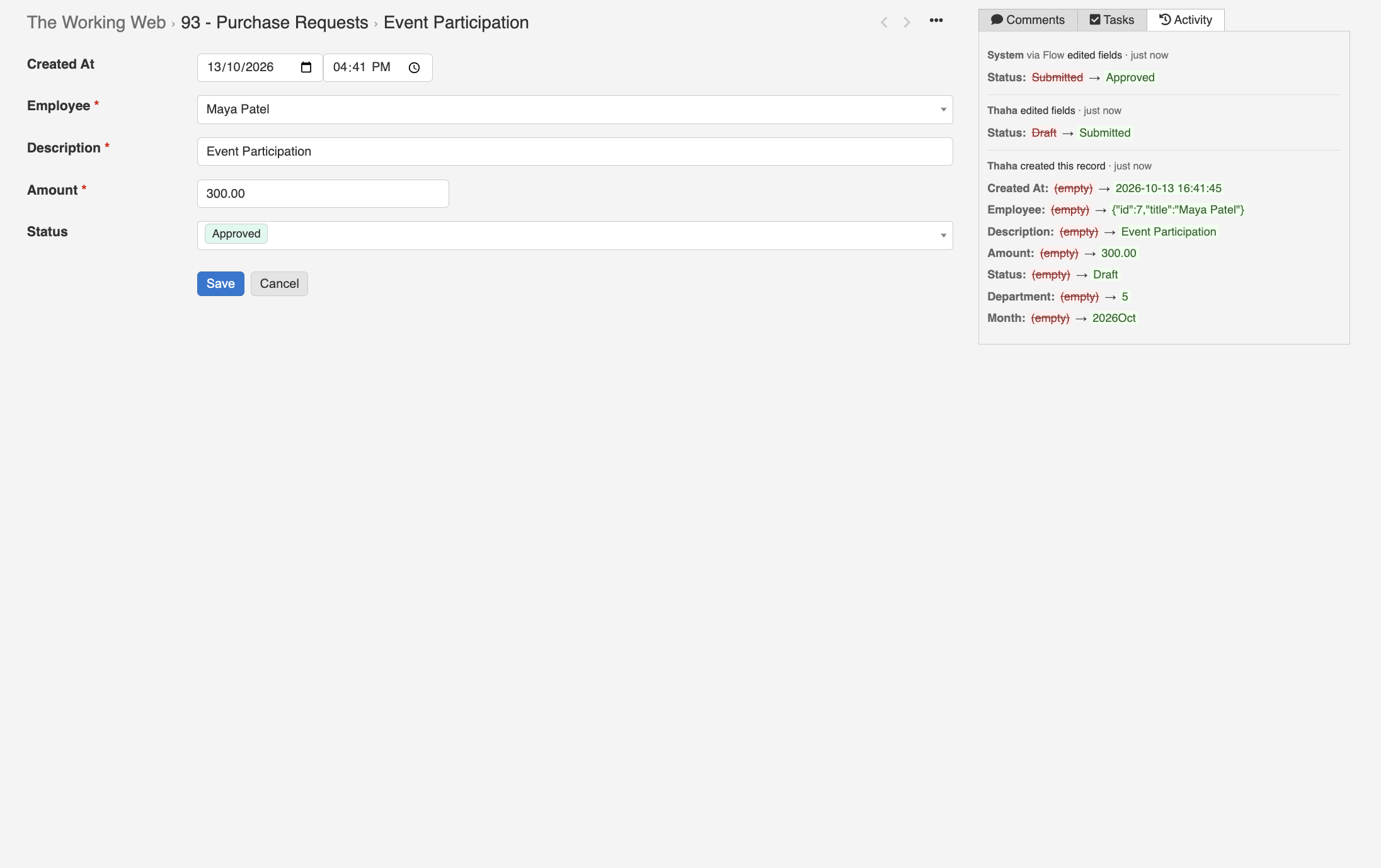Go to the next record arrow
This screenshot has width=1381, height=868.
tap(907, 23)
